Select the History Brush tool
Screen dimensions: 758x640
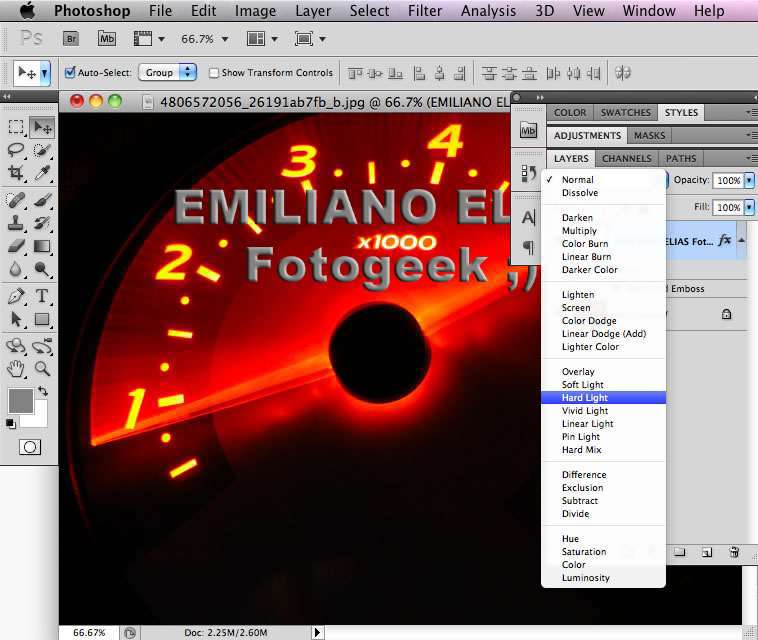[42, 223]
